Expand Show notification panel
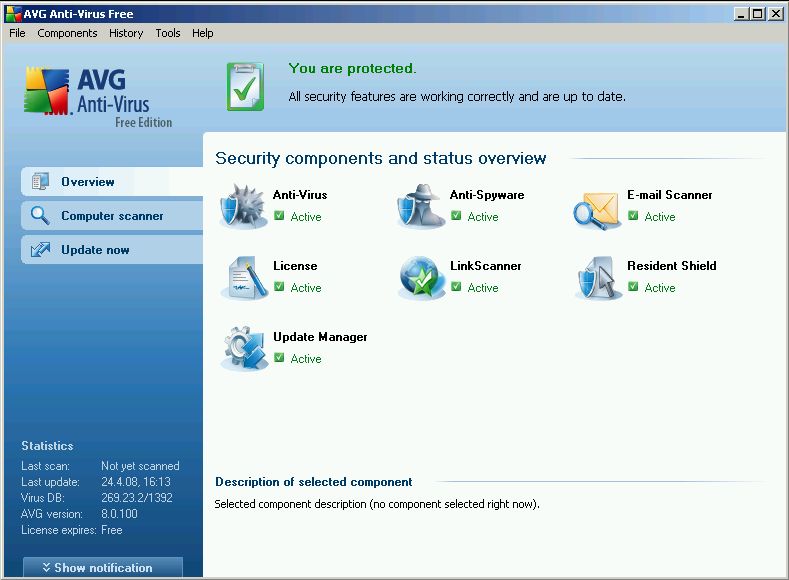Image resolution: width=789 pixels, height=580 pixels. (103, 567)
